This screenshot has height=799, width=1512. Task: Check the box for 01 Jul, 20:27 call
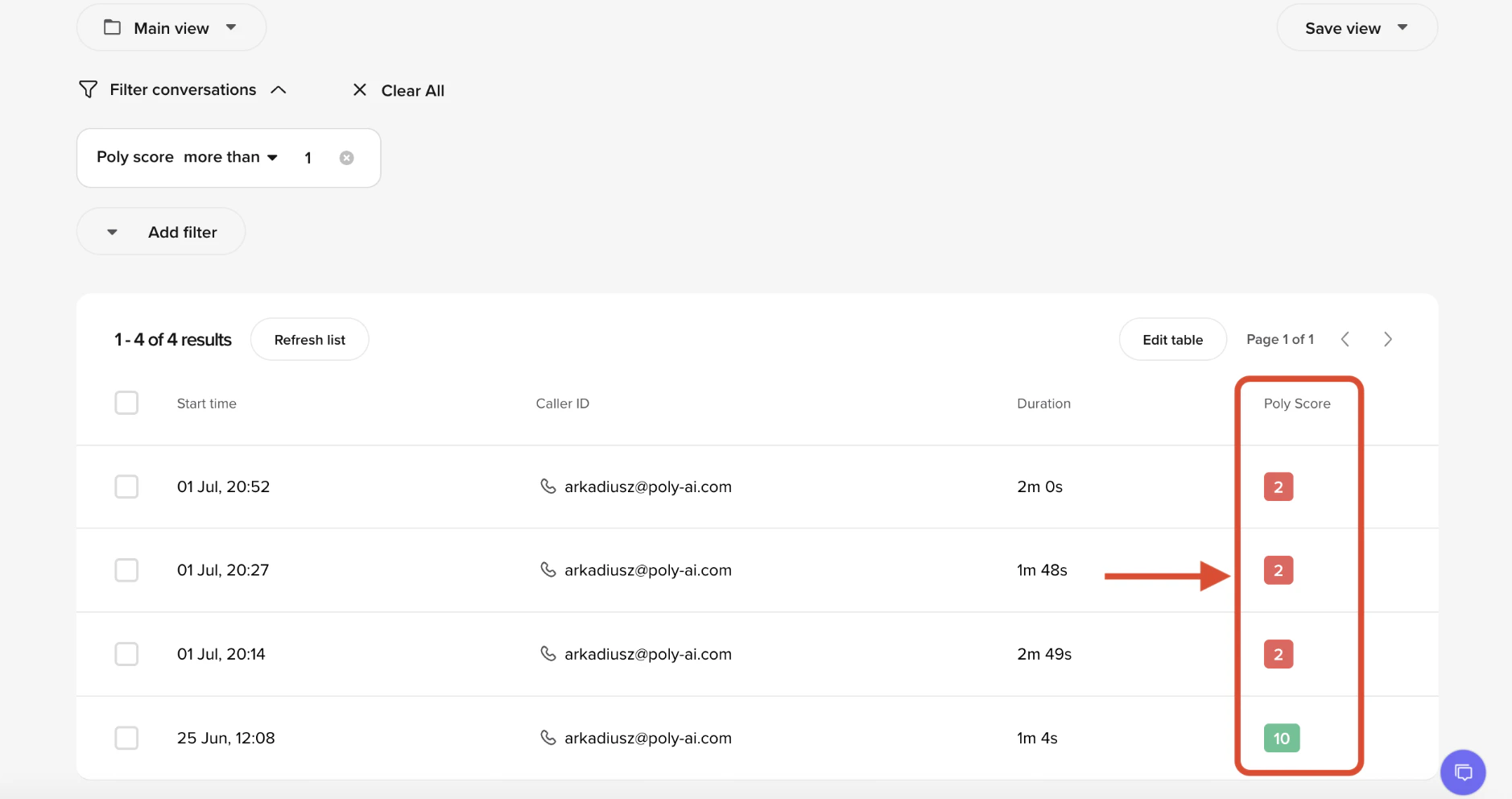click(126, 570)
